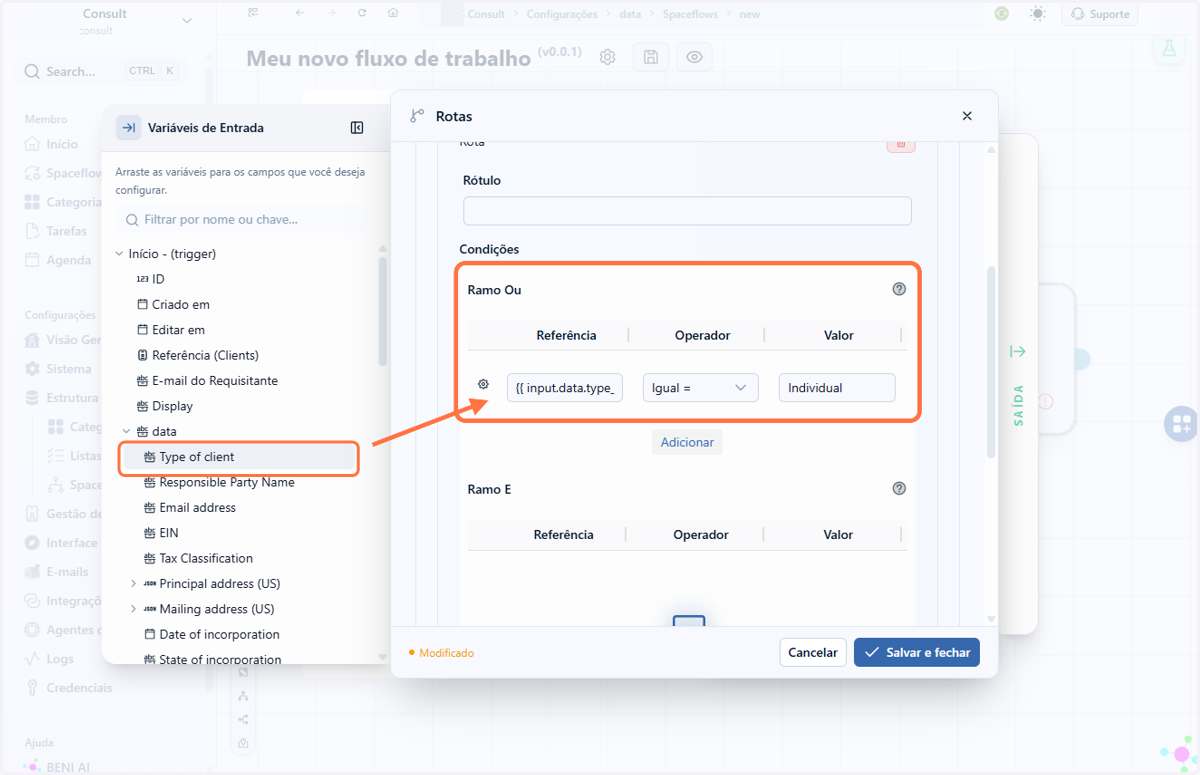This screenshot has height=775, width=1200.
Task: Click the Rotas dialog vertical scrollbar
Action: click(x=991, y=362)
